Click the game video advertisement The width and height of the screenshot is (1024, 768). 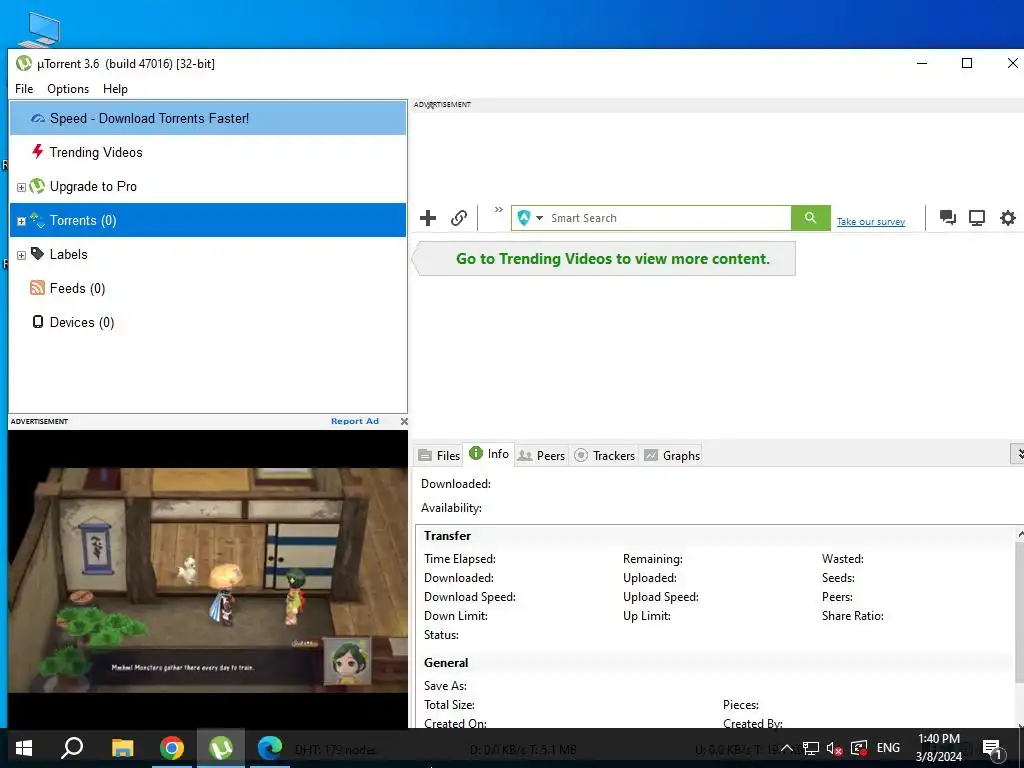[208, 579]
